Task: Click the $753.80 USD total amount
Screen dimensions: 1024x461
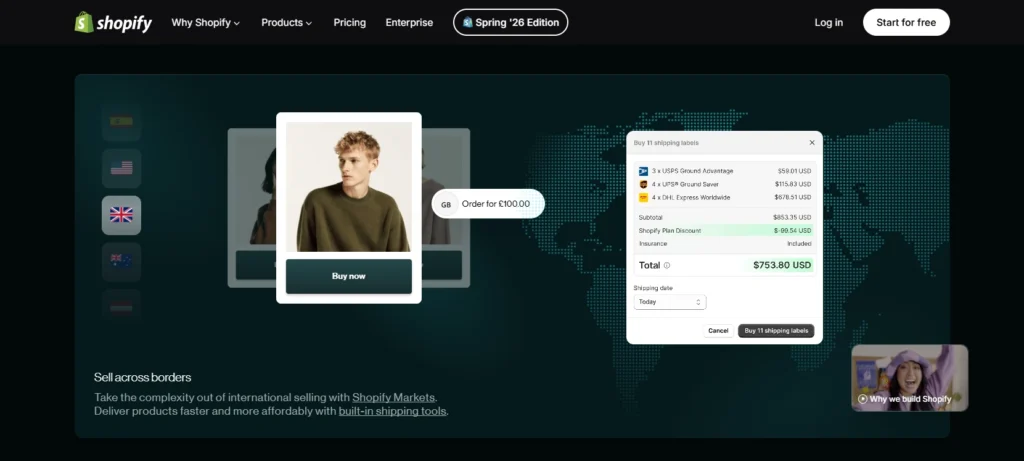Action: tap(782, 265)
